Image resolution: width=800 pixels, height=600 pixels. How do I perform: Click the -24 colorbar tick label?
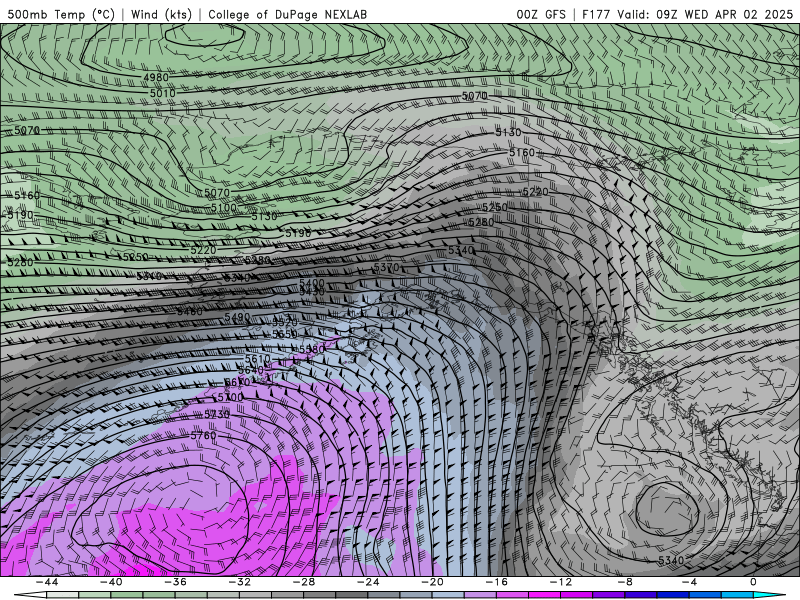click(368, 582)
